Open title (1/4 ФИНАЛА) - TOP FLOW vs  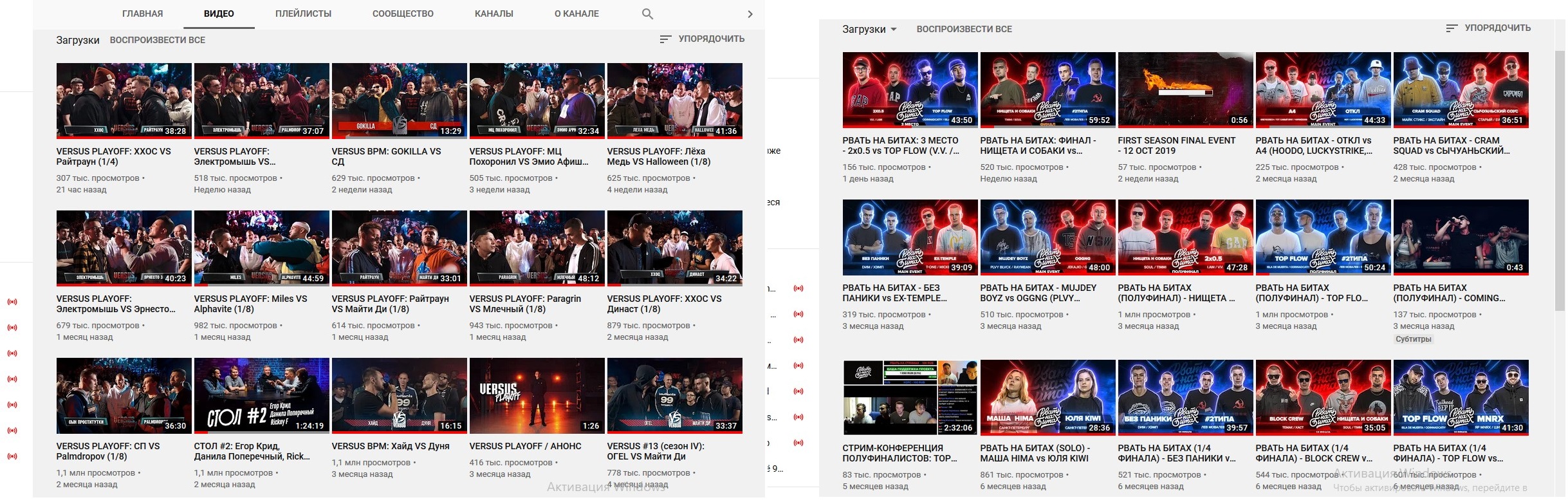[1448, 453]
